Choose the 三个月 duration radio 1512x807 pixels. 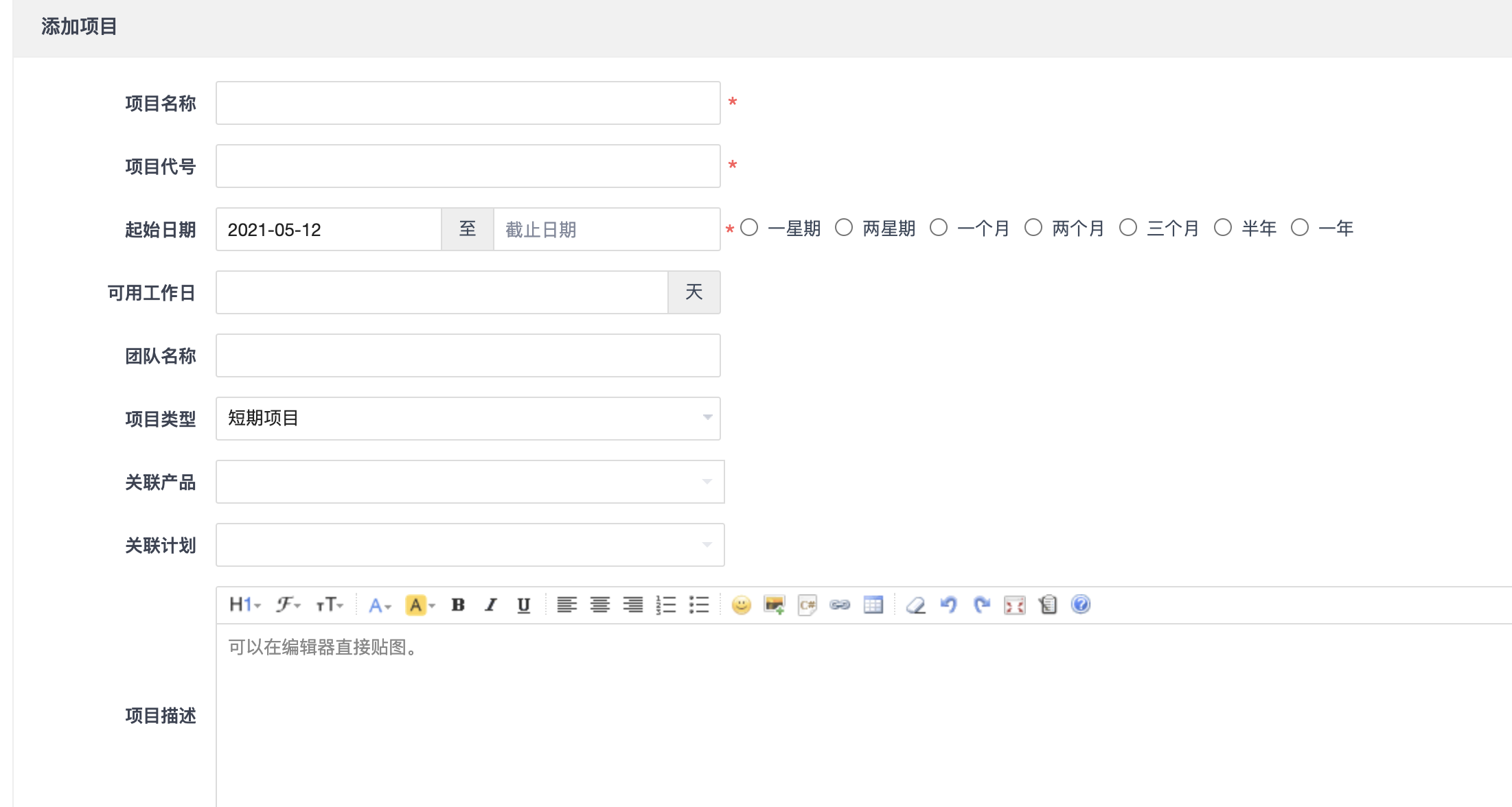coord(1128,228)
